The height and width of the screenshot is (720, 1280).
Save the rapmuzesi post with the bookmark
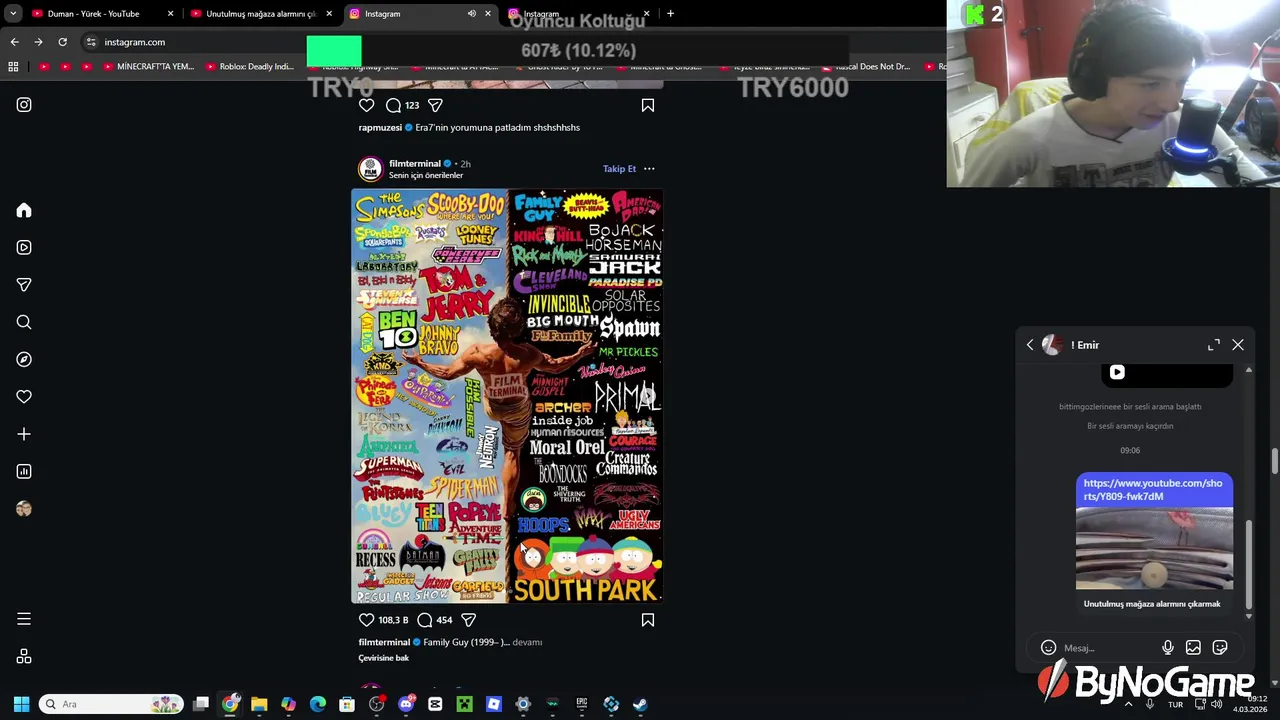(648, 105)
